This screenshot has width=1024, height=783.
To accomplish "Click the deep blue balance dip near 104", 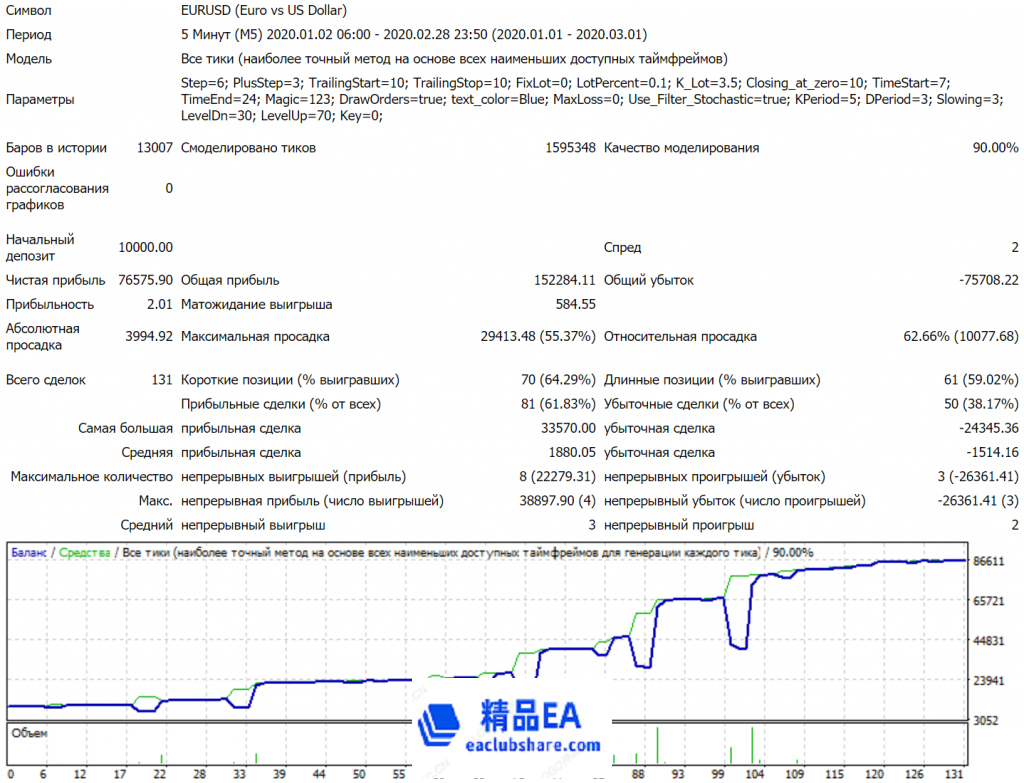I will pos(740,645).
